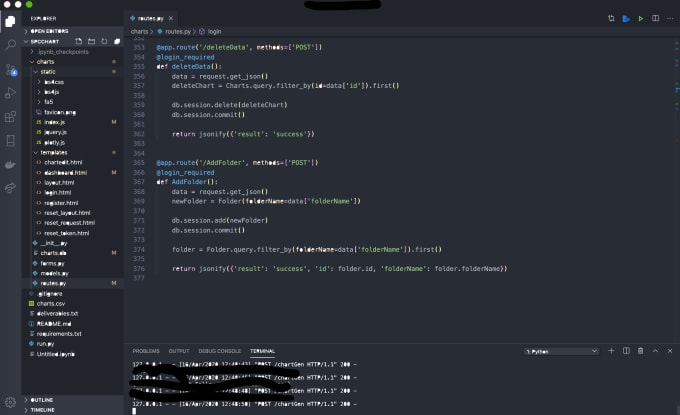Screen dimensions: 680x415
Task: Open the Run and Debug view
Action: click(x=10, y=93)
